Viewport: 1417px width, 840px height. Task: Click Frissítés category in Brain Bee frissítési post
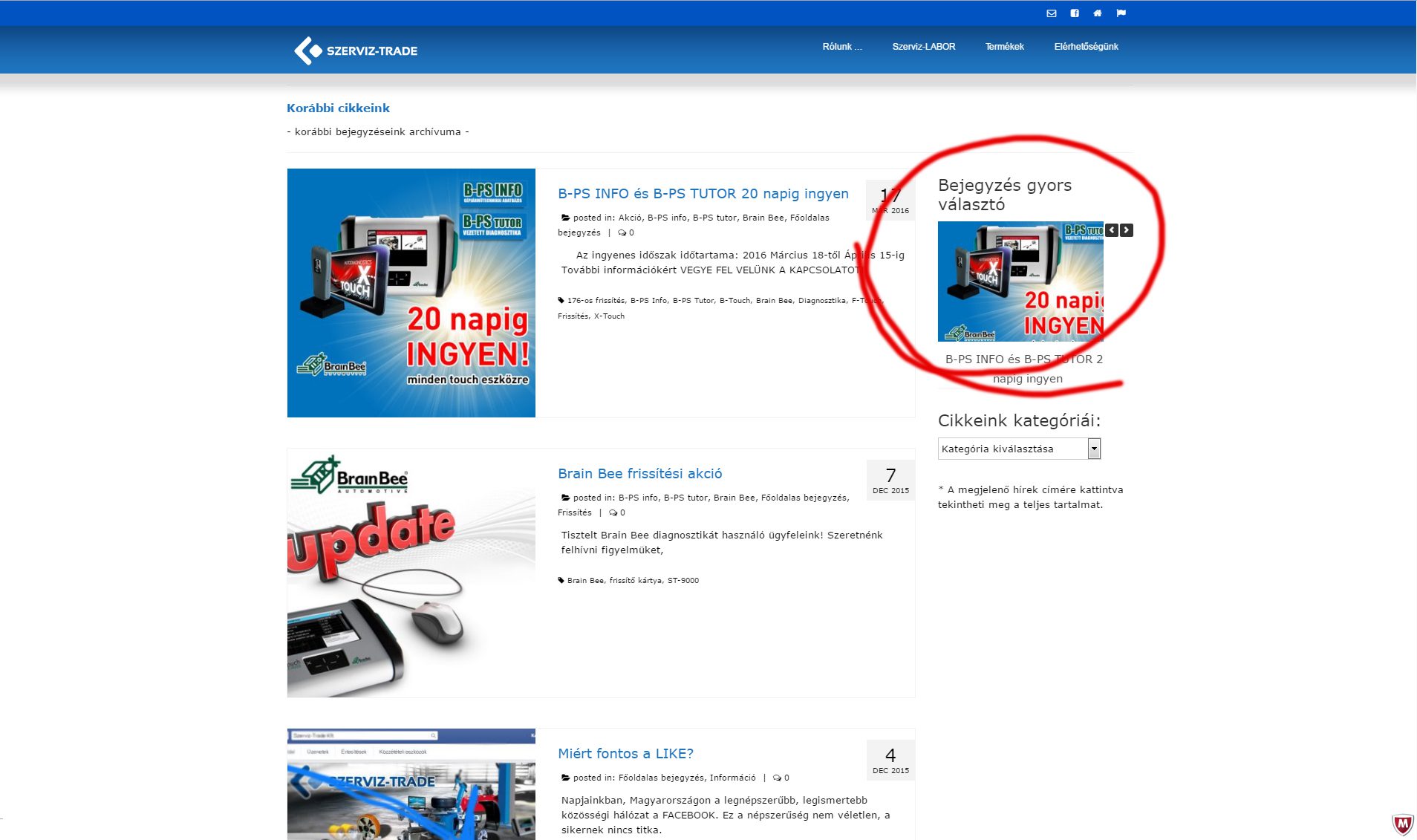(574, 512)
